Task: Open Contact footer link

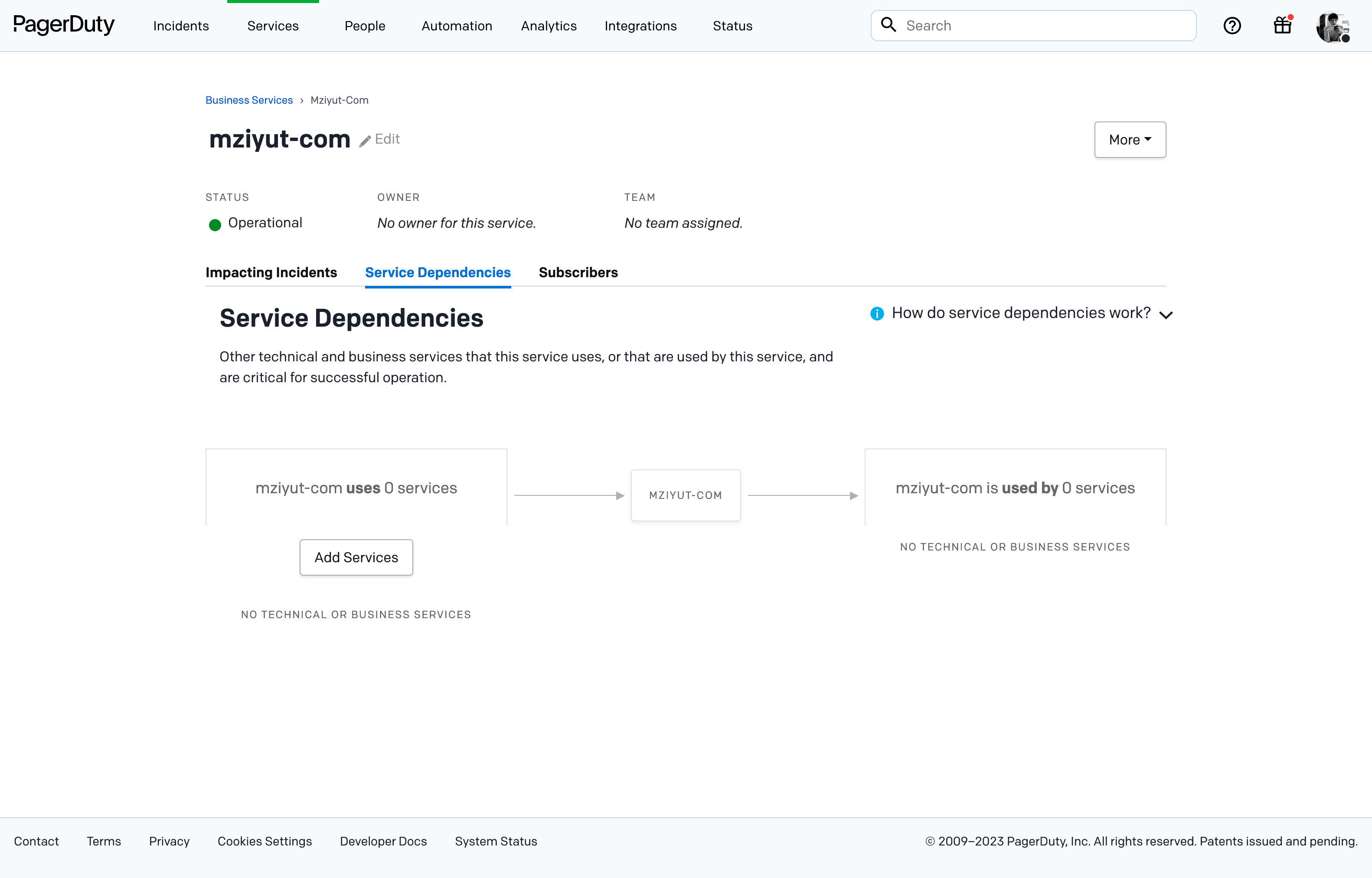Action: pyautogui.click(x=36, y=841)
